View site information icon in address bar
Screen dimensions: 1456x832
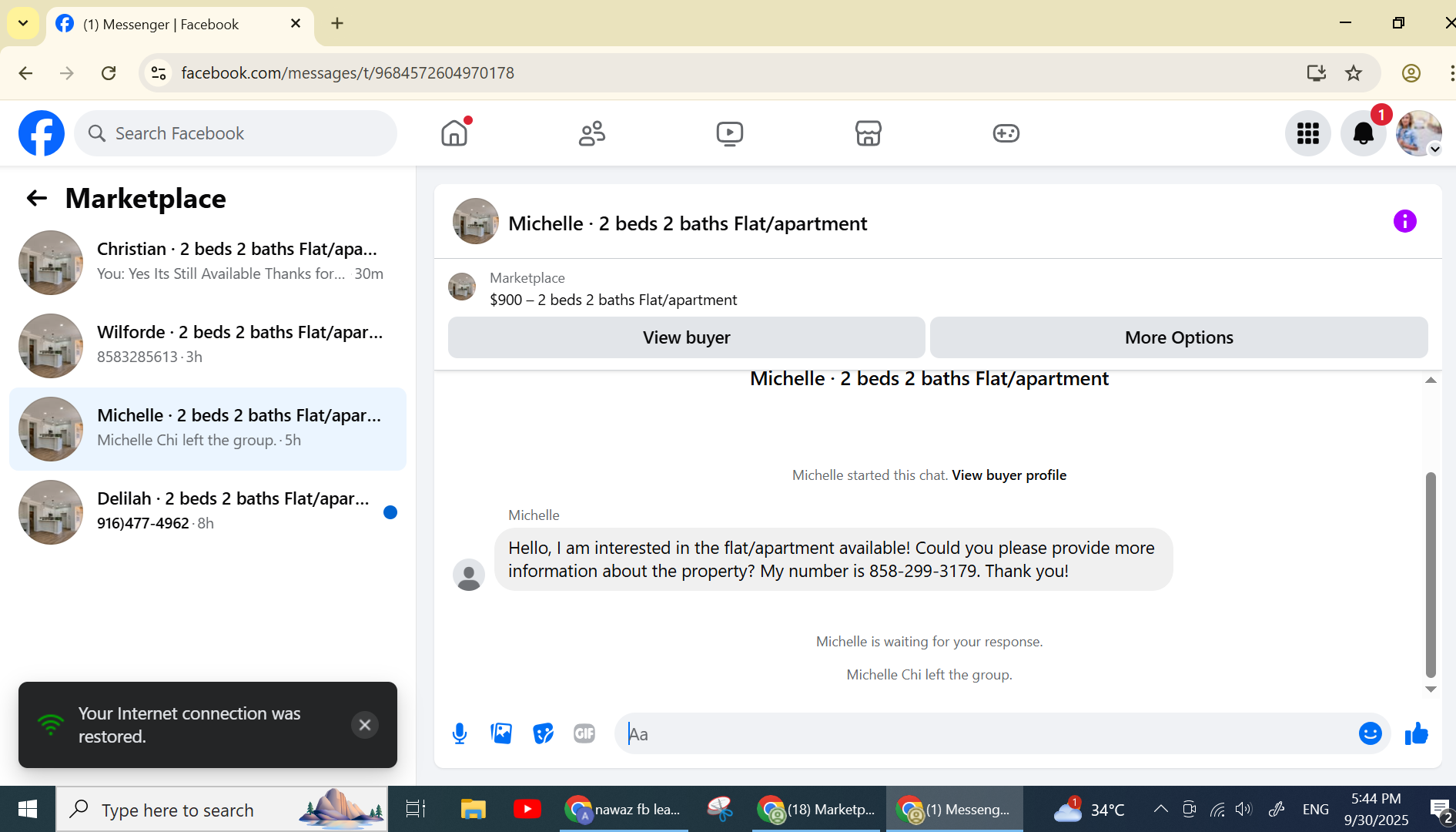pyautogui.click(x=159, y=73)
